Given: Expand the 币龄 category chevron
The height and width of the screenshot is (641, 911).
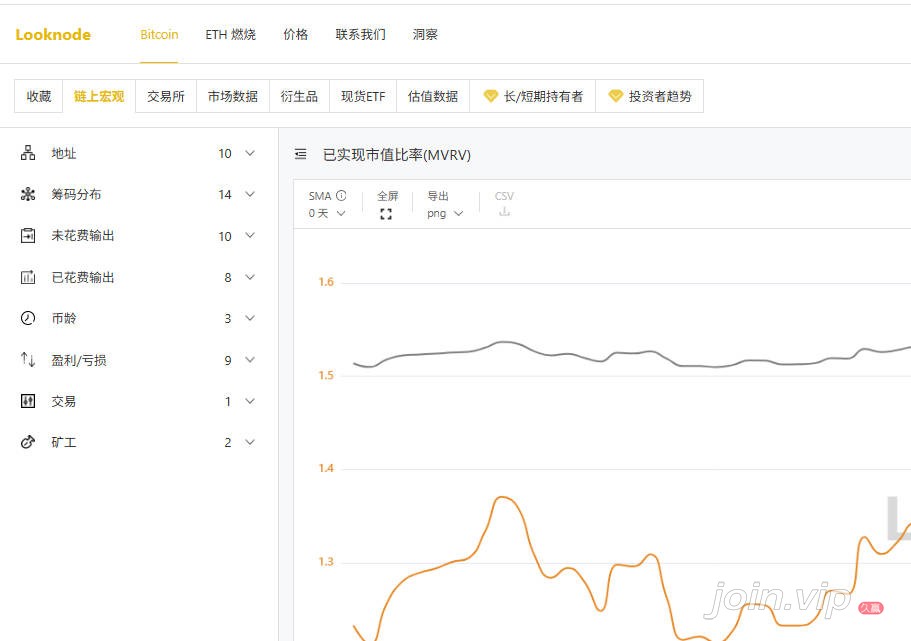Looking at the screenshot, I should pos(250,318).
